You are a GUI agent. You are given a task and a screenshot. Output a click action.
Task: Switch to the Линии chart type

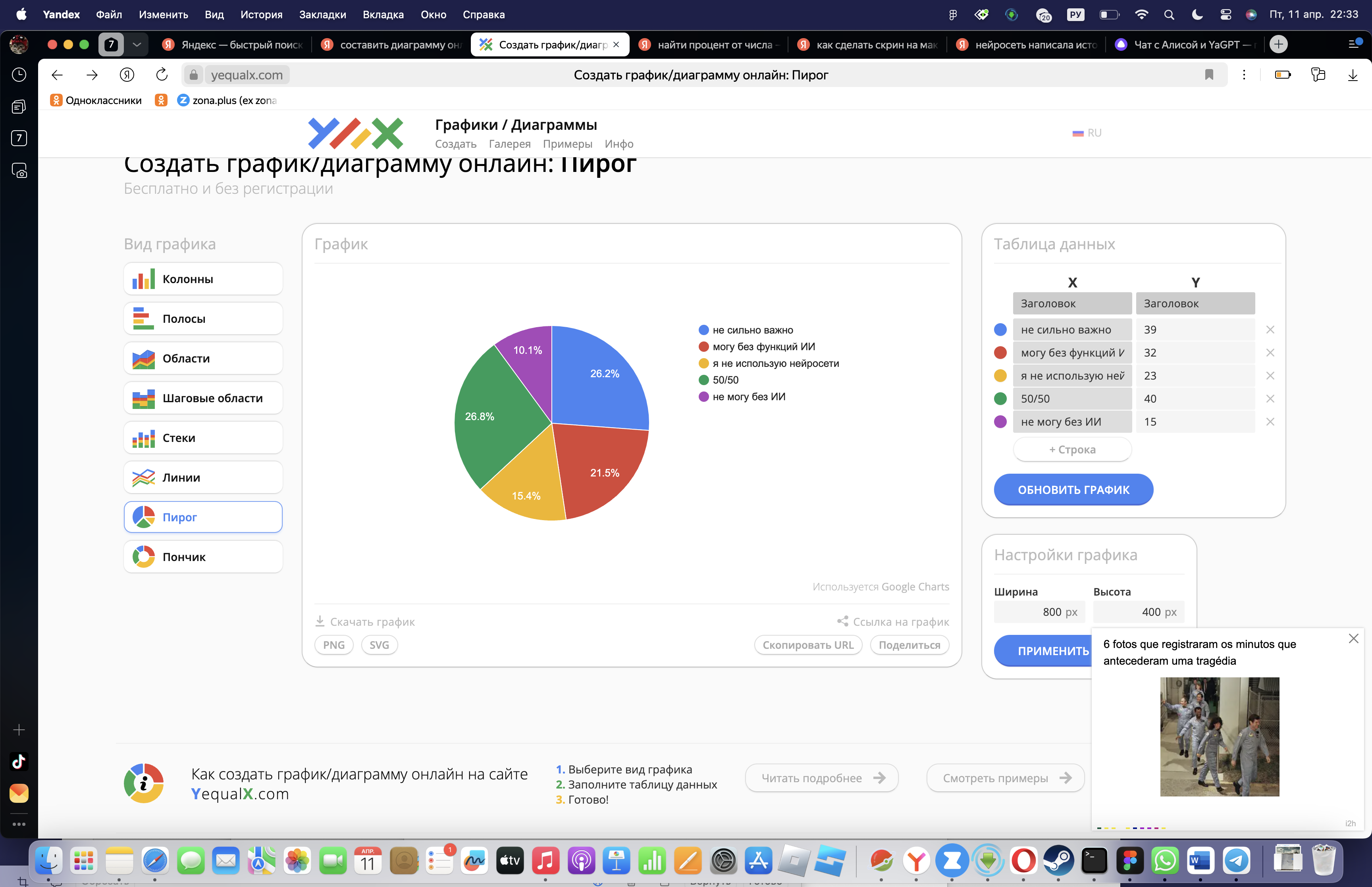(x=202, y=478)
